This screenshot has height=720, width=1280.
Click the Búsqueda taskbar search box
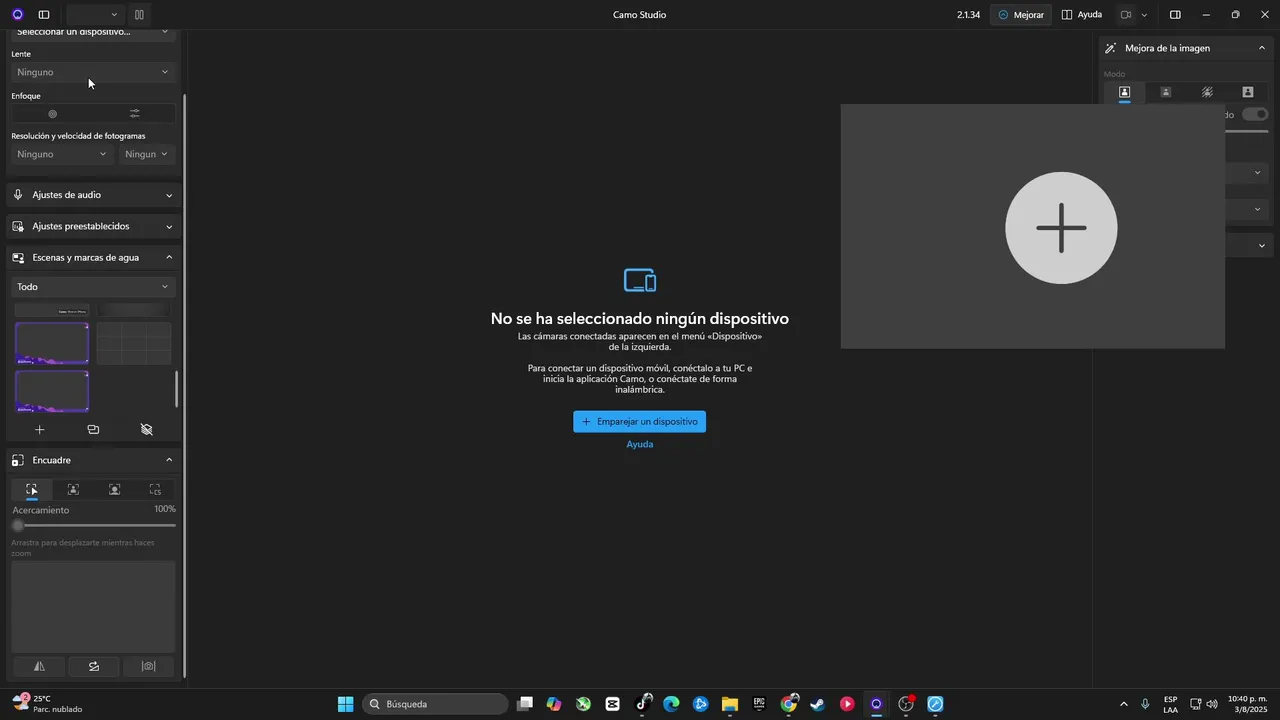click(435, 704)
